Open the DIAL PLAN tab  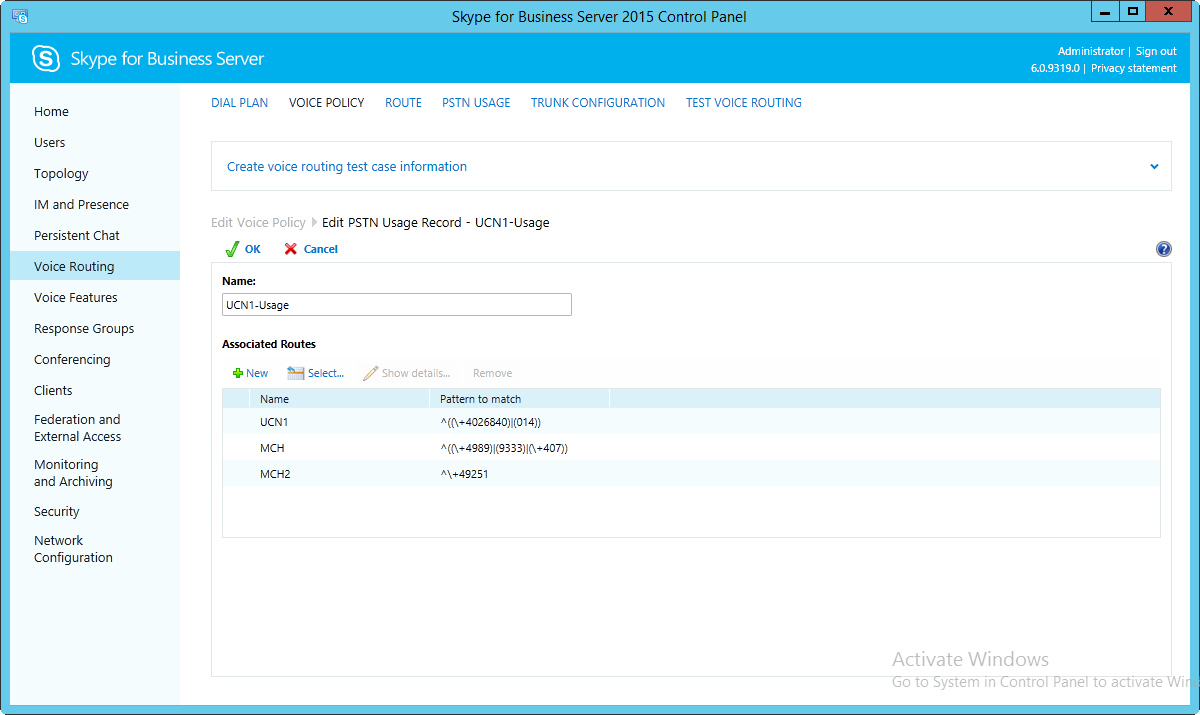(x=240, y=103)
